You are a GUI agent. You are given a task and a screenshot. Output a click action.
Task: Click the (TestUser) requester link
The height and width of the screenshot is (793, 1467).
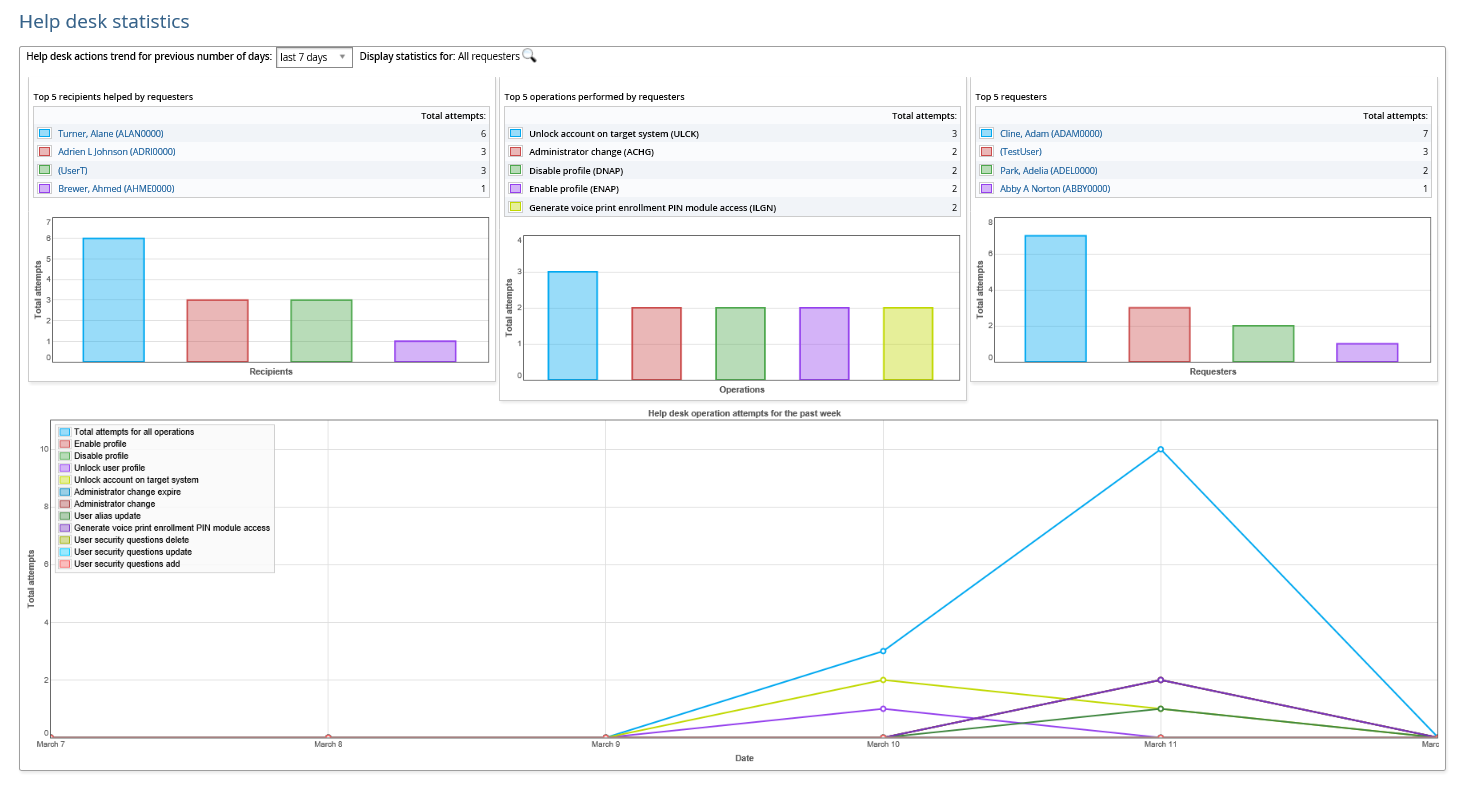(1020, 152)
